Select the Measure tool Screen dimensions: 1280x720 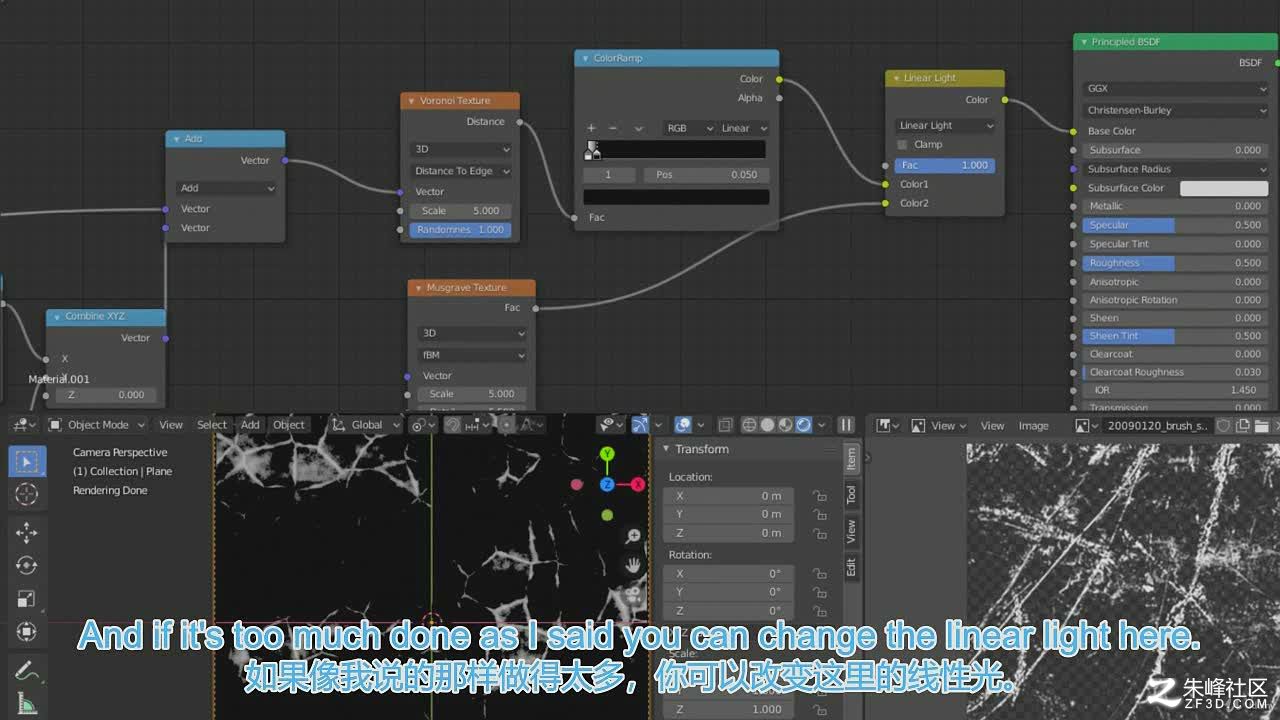click(x=27, y=704)
